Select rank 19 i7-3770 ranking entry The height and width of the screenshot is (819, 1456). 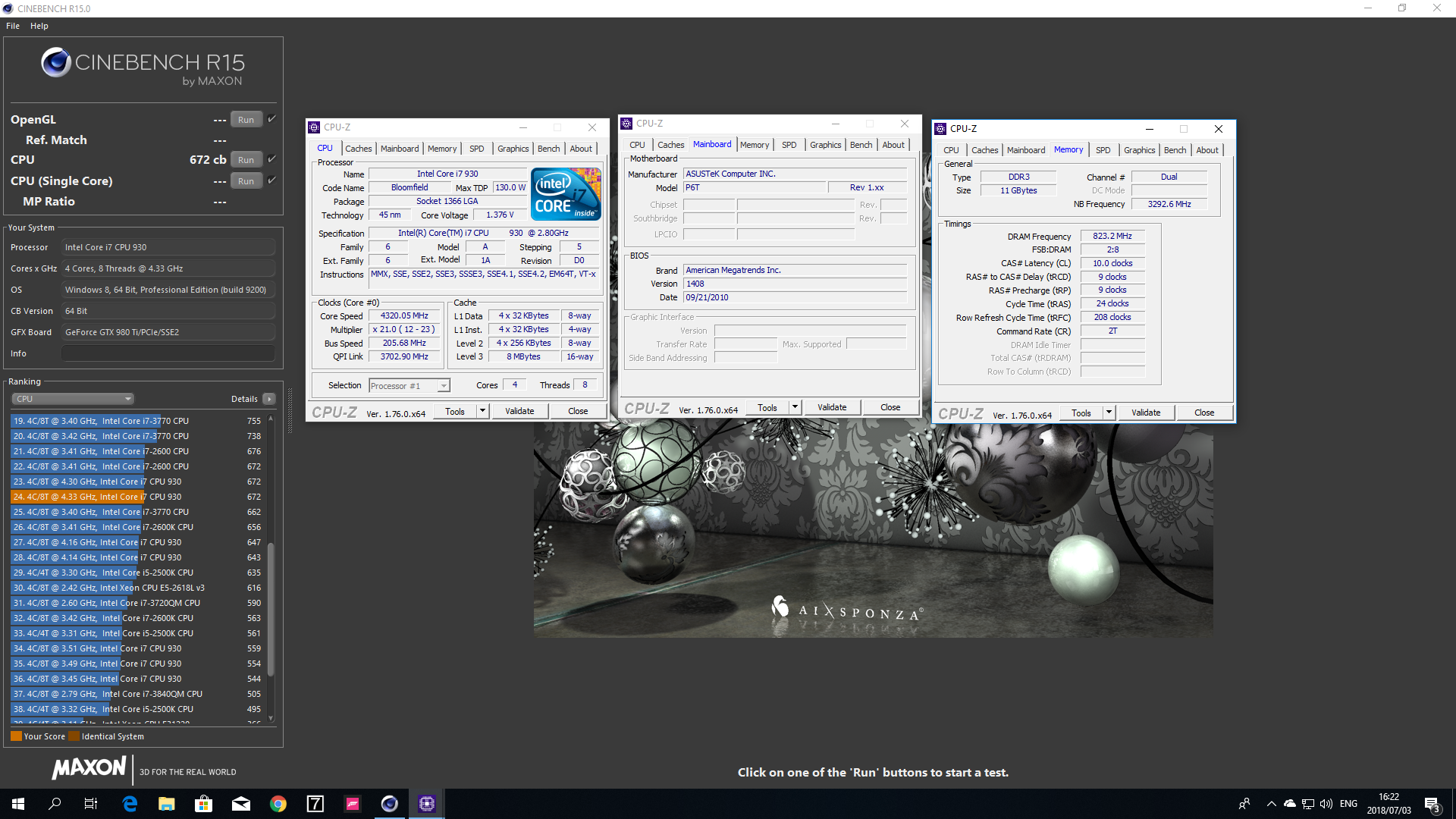(x=136, y=421)
